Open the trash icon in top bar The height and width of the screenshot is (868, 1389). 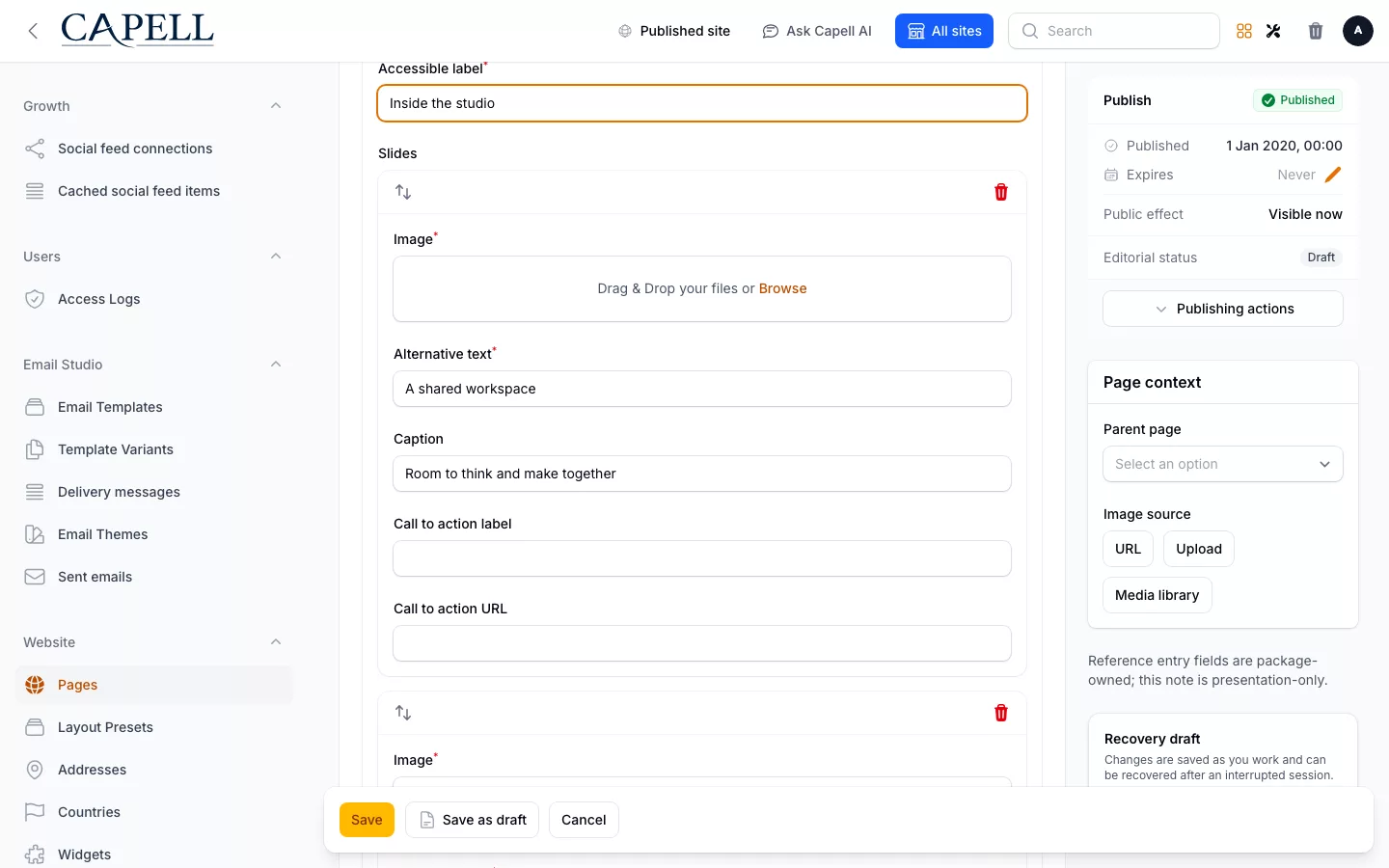[1316, 31]
